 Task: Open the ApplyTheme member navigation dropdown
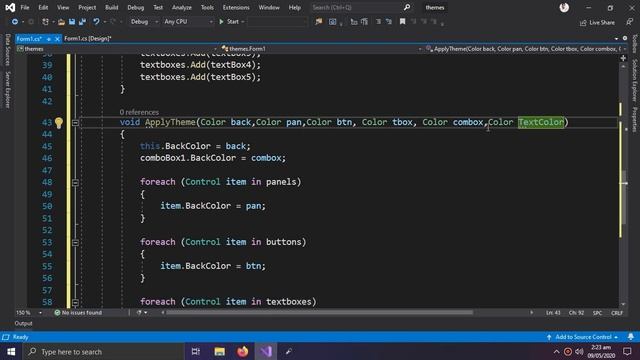(x=526, y=49)
